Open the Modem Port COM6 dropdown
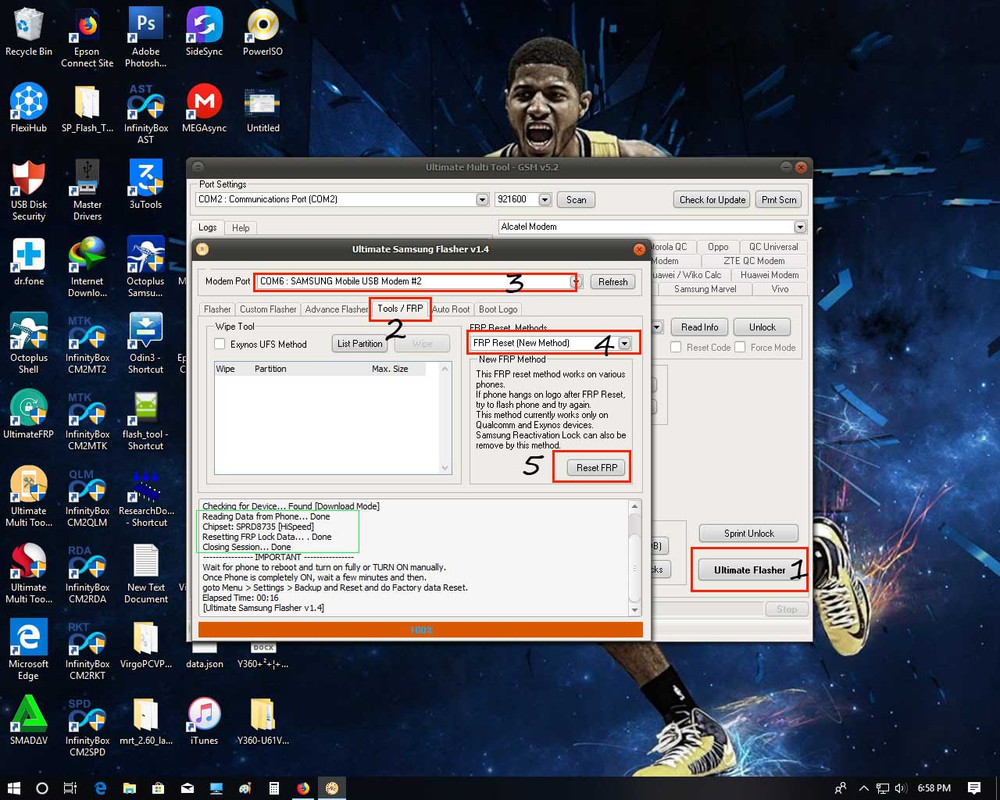1000x800 pixels. point(576,281)
